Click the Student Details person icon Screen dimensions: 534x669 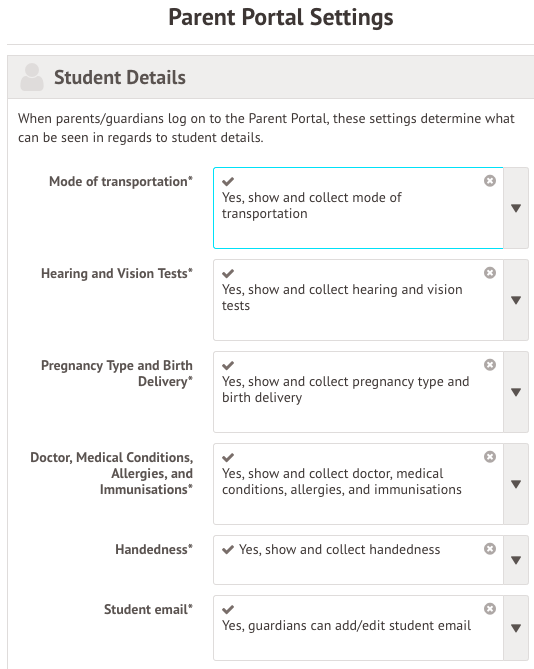click(x=32, y=77)
